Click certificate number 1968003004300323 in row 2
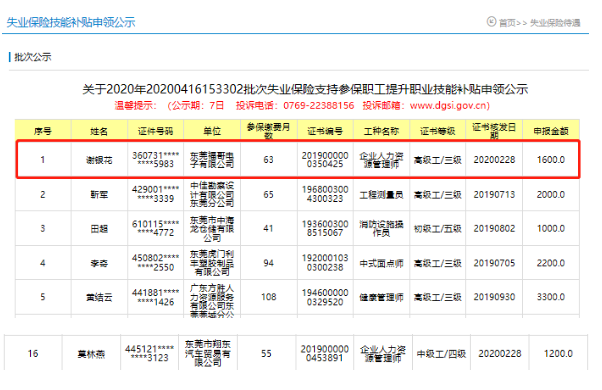 (x=325, y=194)
